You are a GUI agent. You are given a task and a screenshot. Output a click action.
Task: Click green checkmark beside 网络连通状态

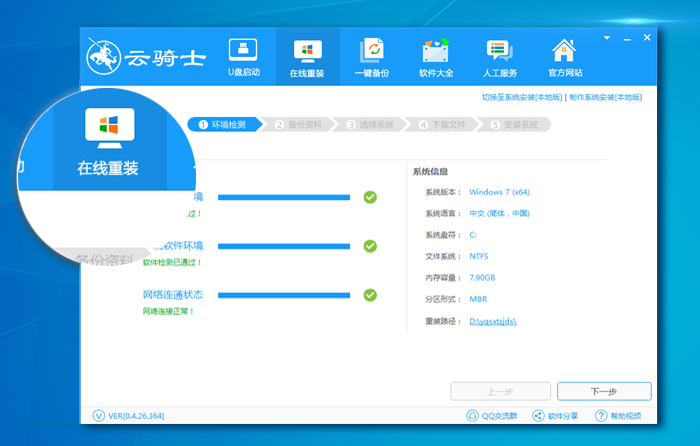point(370,295)
